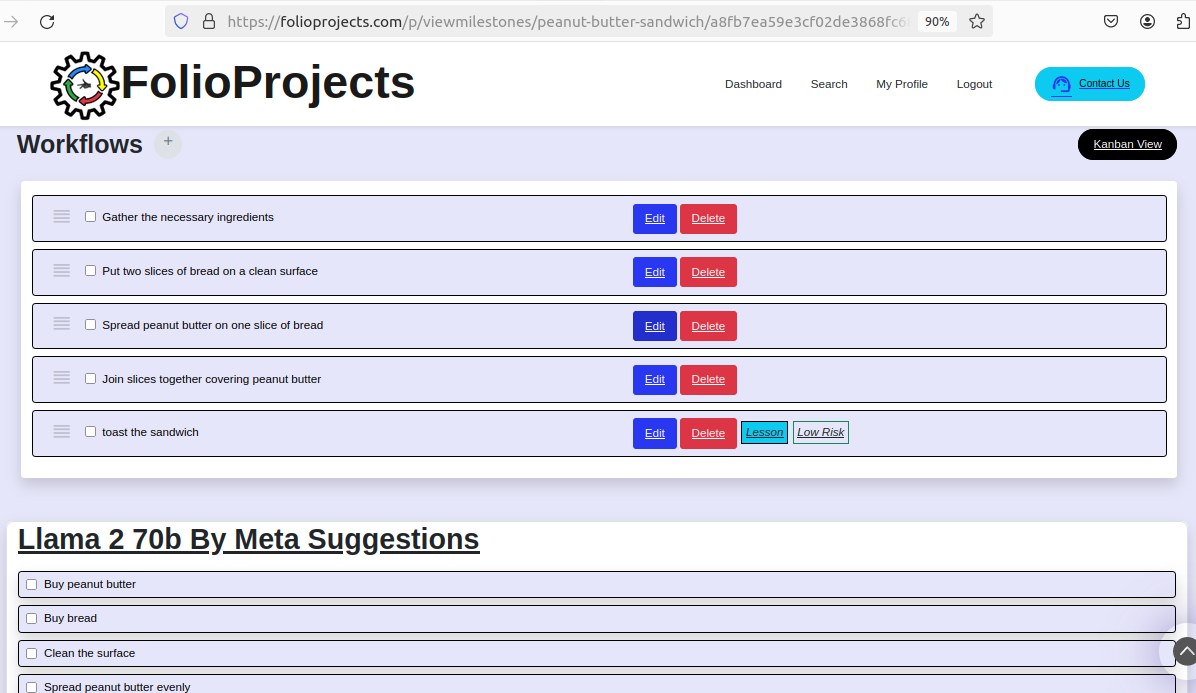Select My Profile in the navigation
Image resolution: width=1196 pixels, height=693 pixels.
coord(901,84)
